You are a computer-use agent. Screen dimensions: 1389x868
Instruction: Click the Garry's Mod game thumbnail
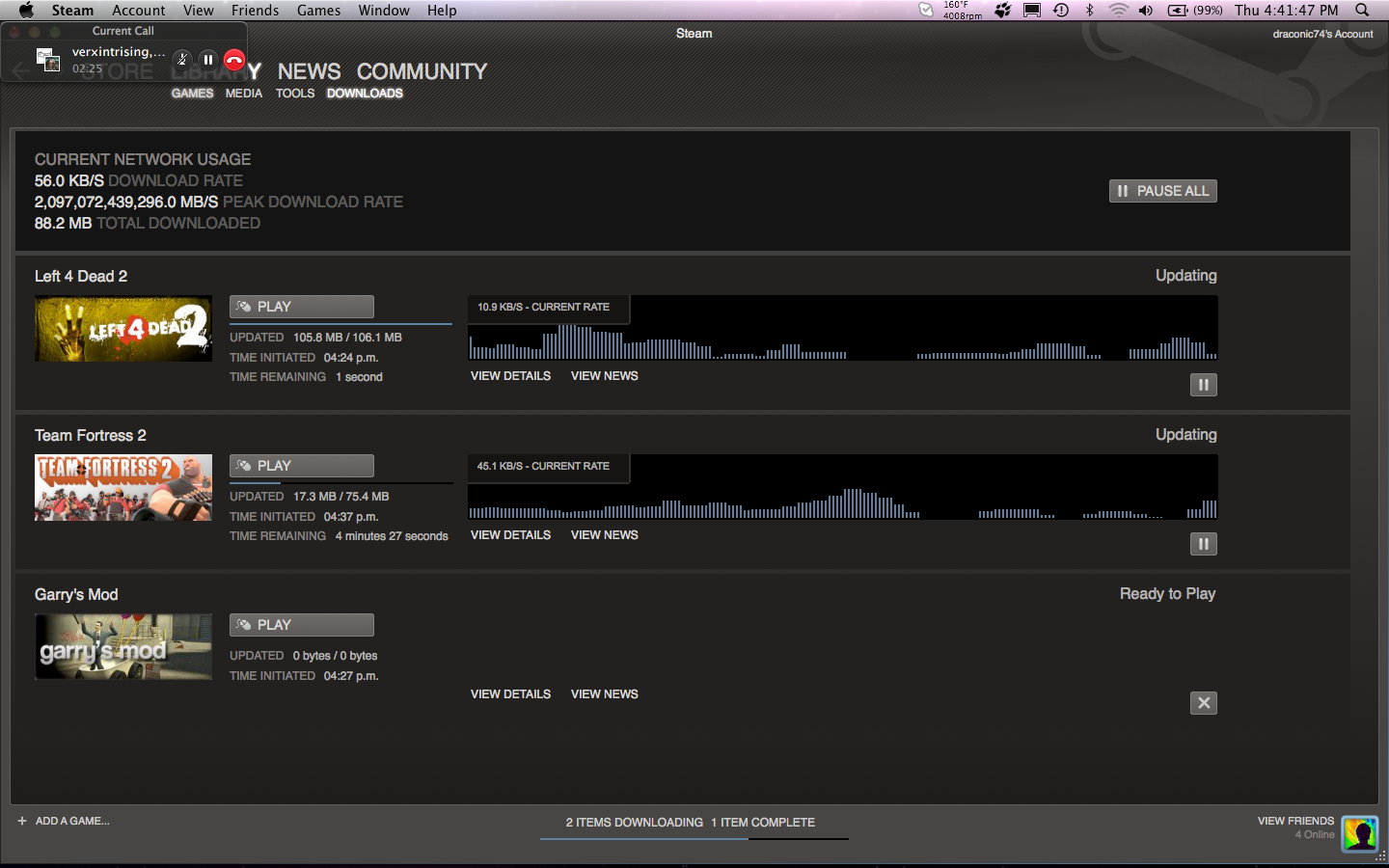pyautogui.click(x=123, y=647)
